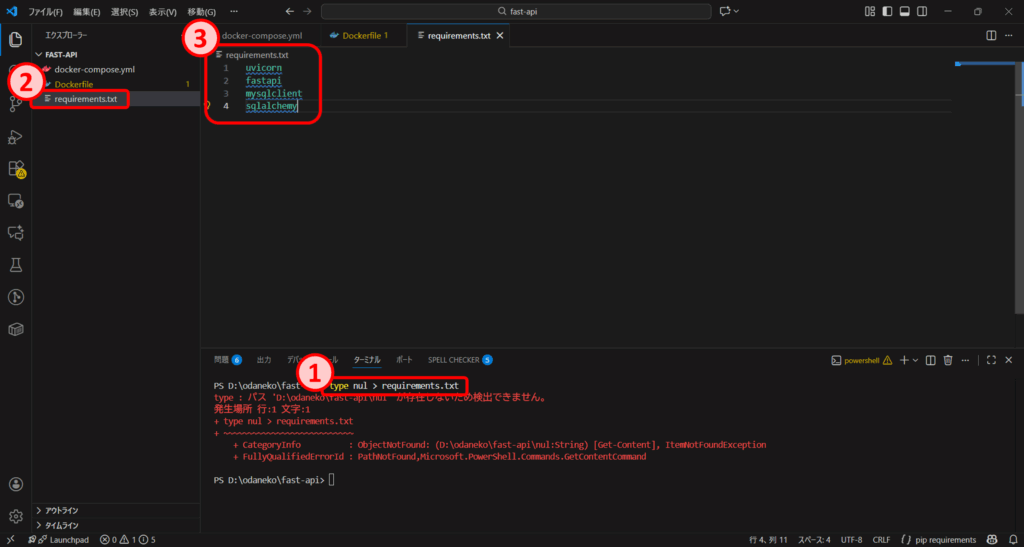Open the Run and Debug view
1024x547 pixels.
[x=16, y=137]
